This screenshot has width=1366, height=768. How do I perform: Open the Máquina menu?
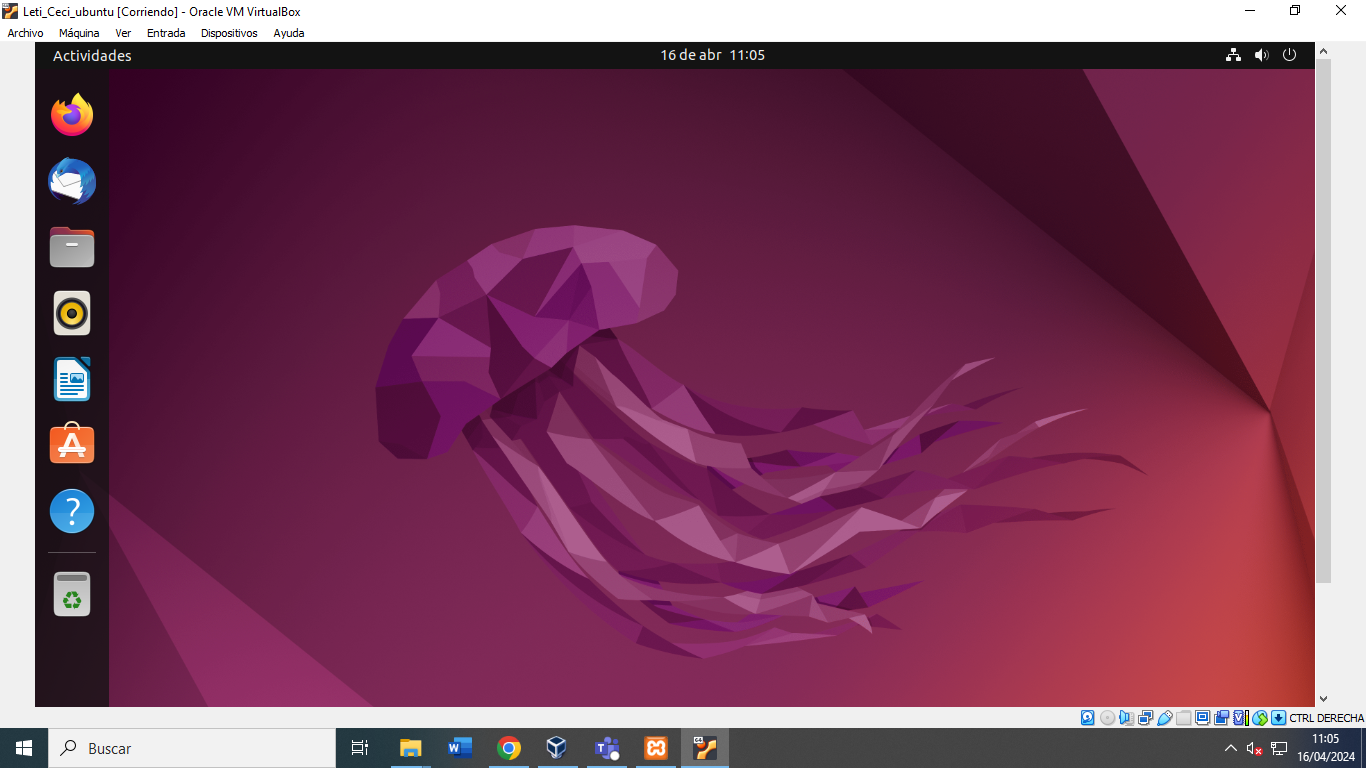[79, 33]
